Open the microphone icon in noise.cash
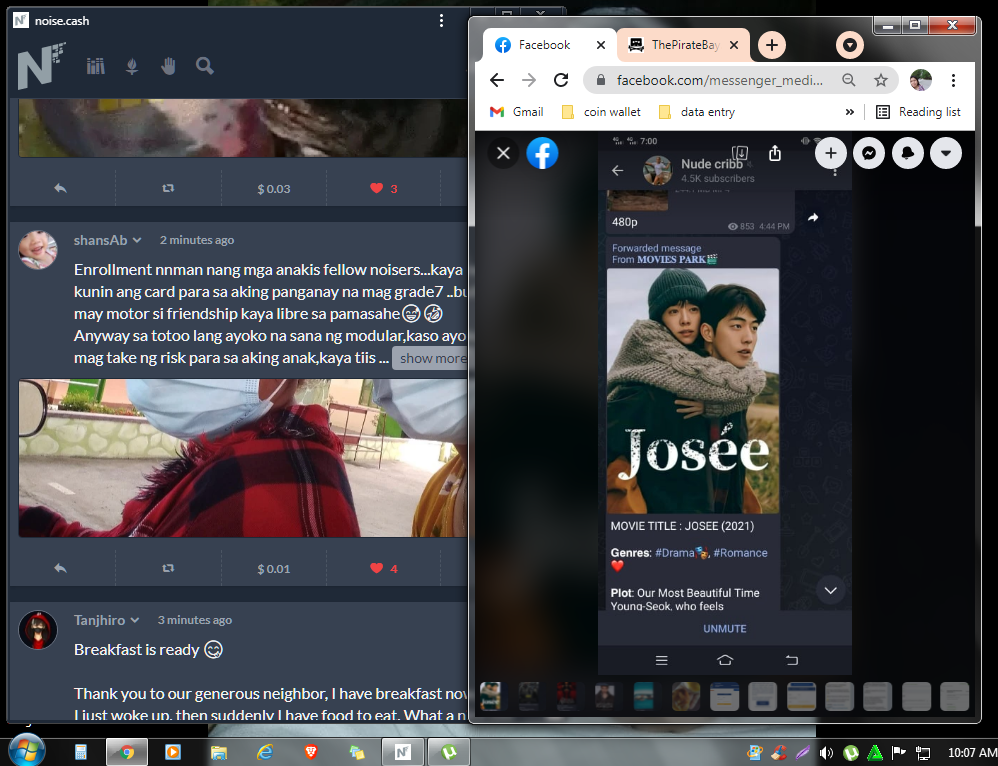 click(x=132, y=66)
